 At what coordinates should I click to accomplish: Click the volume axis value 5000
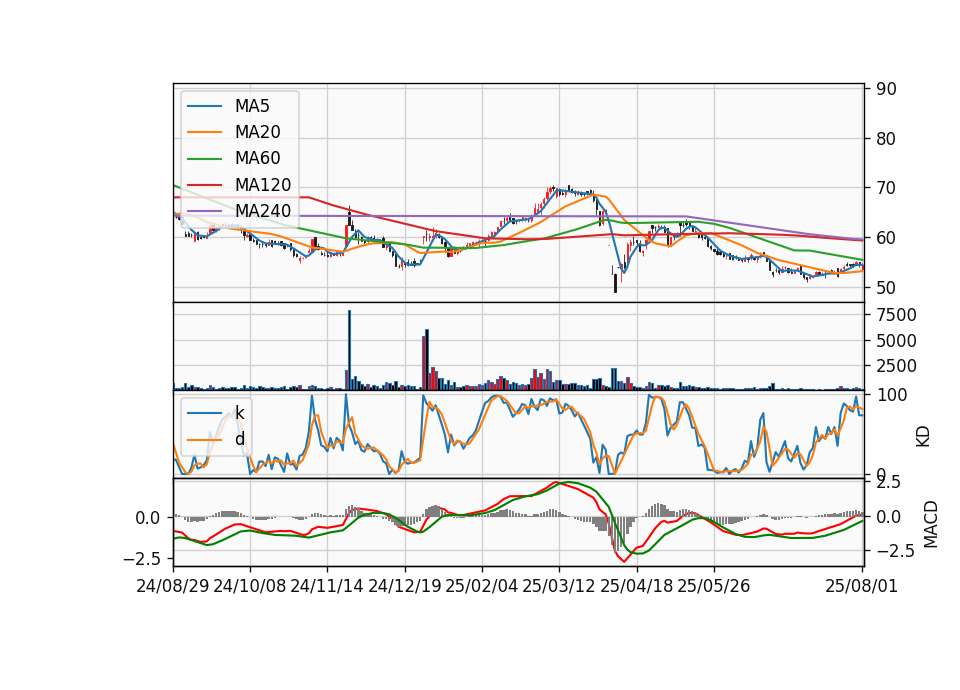point(896,340)
